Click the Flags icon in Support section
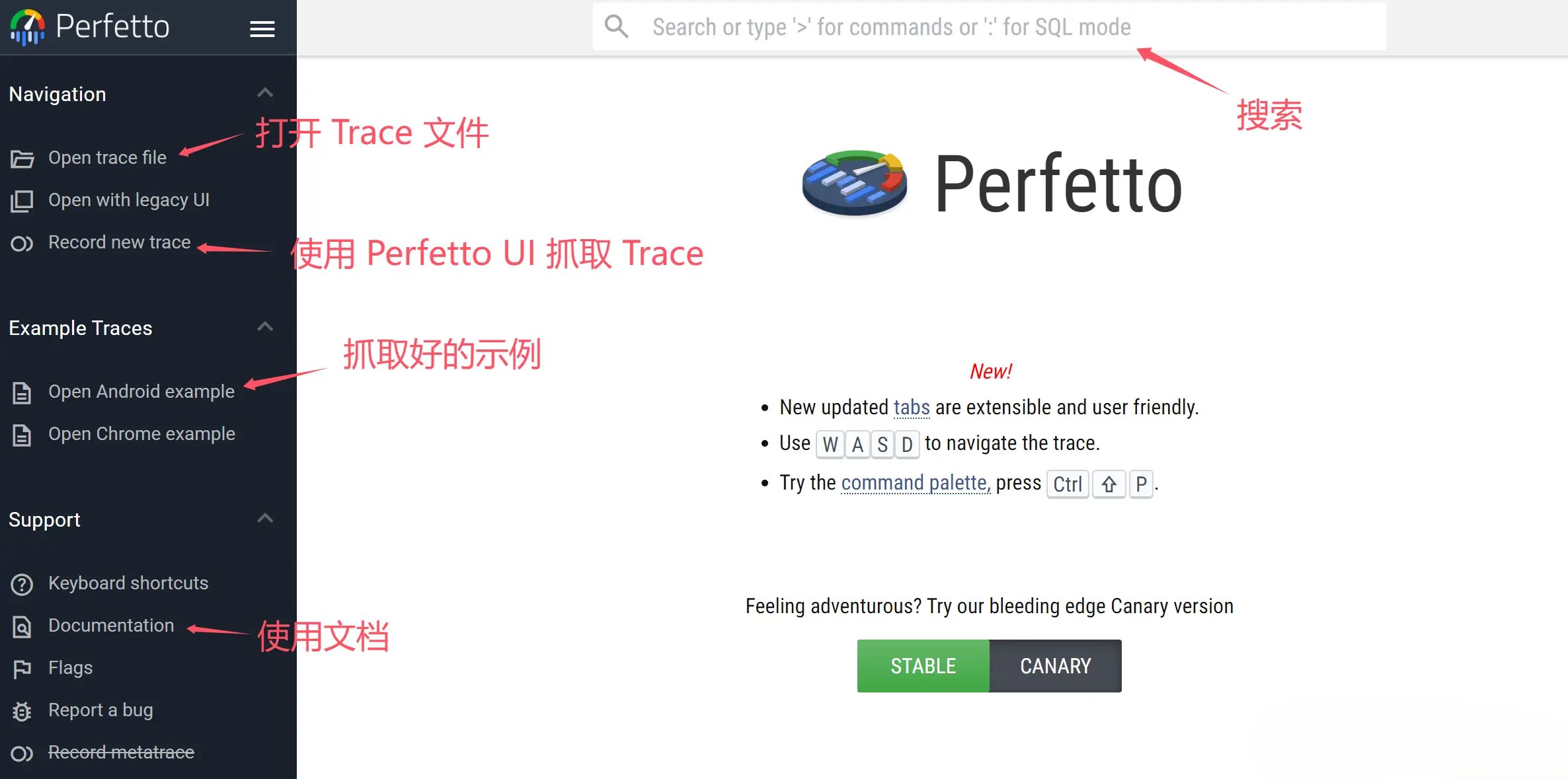This screenshot has width=1568, height=779. 20,668
